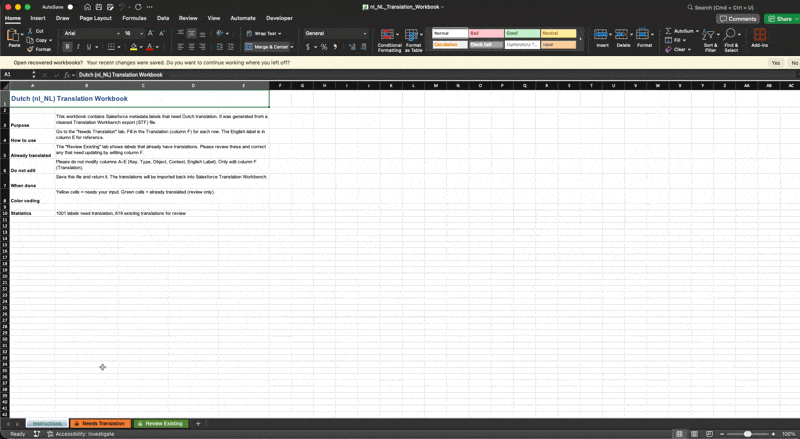Click the Save icon in title bar
Screen dimensions: 800x439
coord(98,7)
